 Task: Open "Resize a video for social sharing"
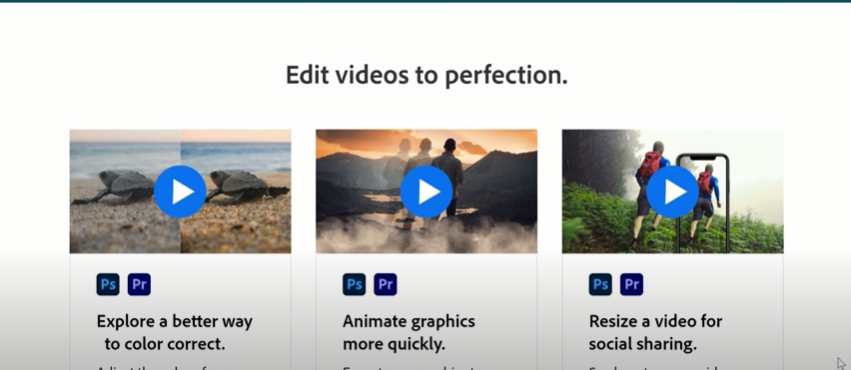pyautogui.click(x=655, y=333)
